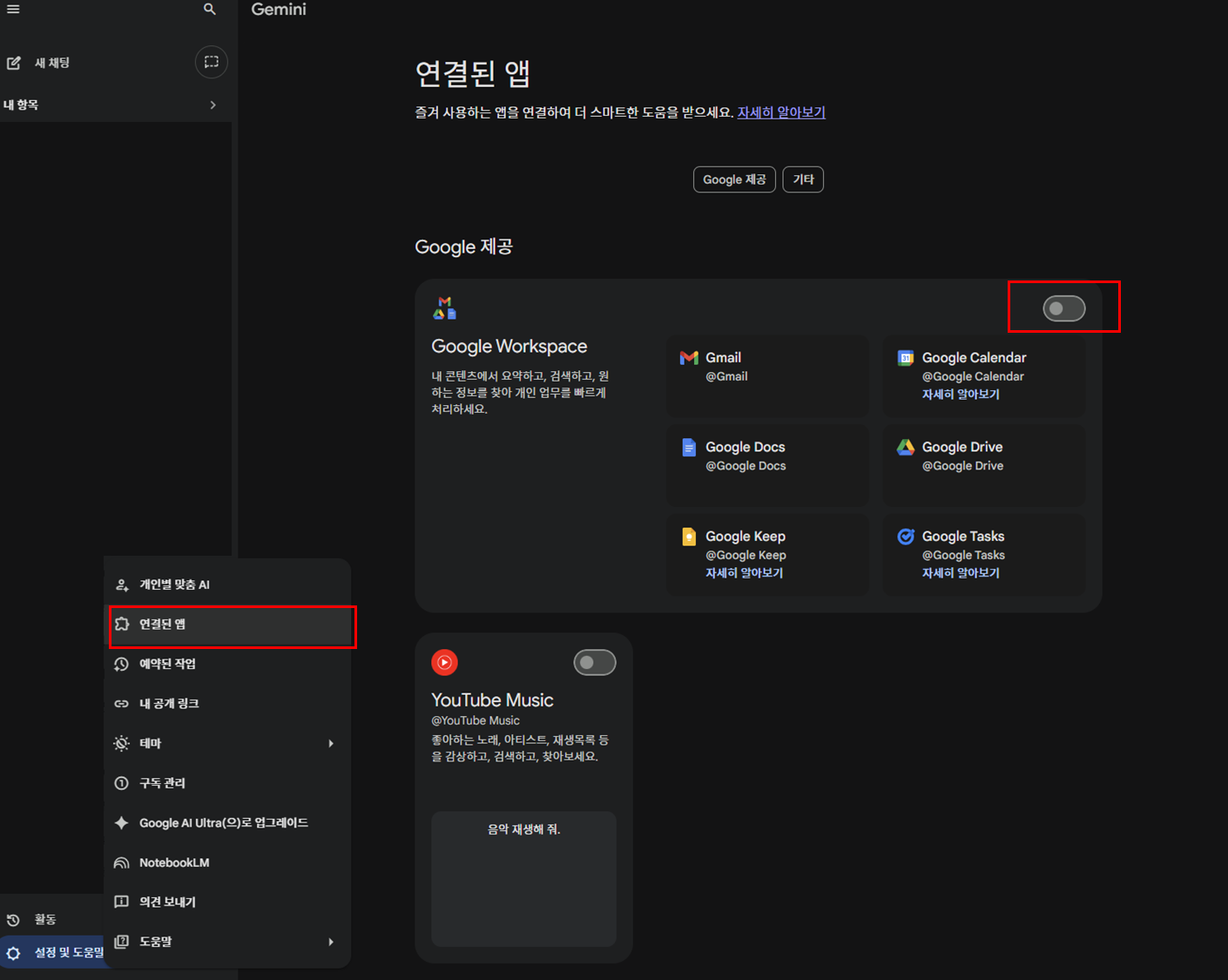Click the @Google Drive handle text
1228x980 pixels.
click(x=962, y=466)
